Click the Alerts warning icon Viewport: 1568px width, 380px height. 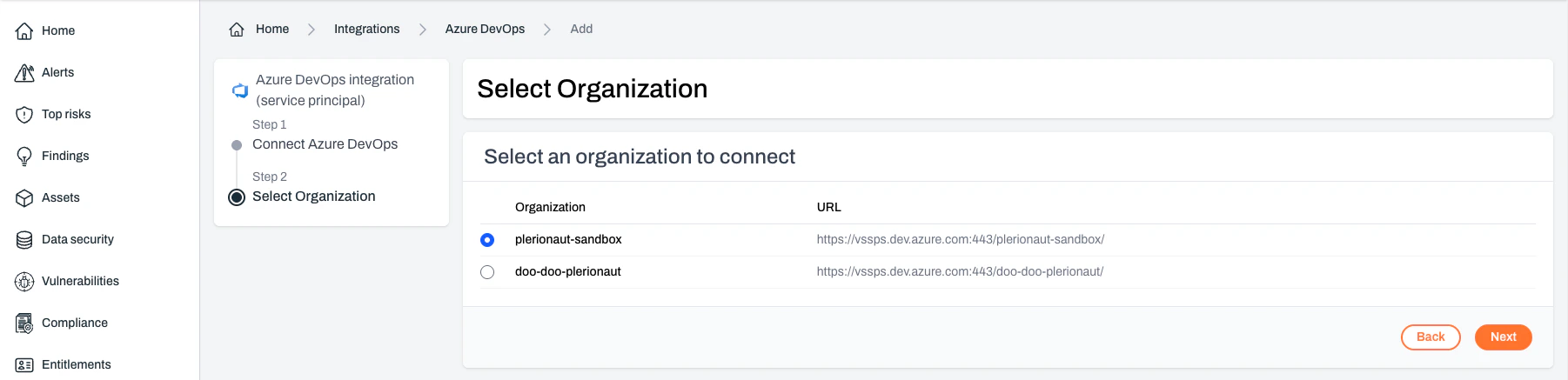click(x=24, y=73)
